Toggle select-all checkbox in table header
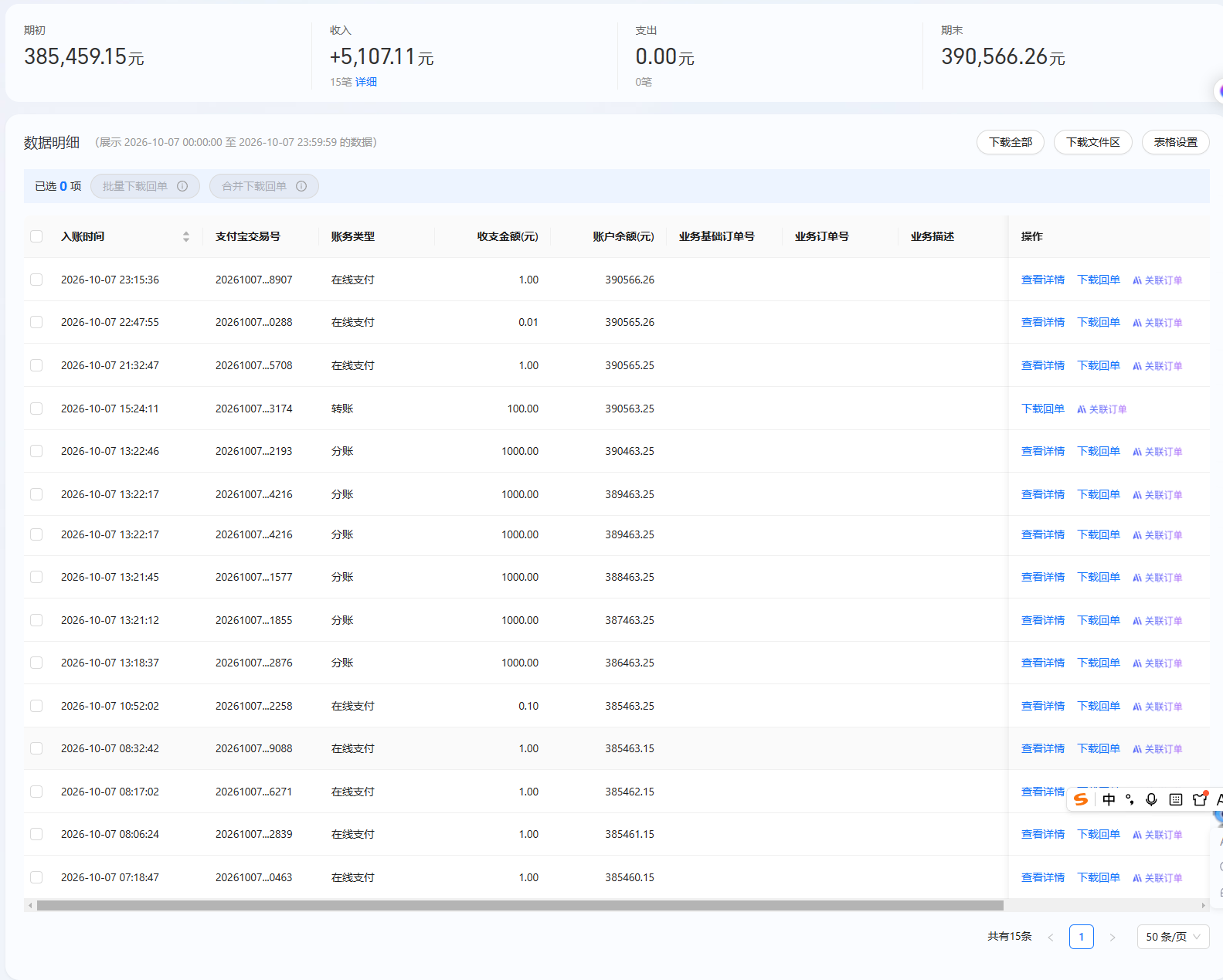 [36, 236]
